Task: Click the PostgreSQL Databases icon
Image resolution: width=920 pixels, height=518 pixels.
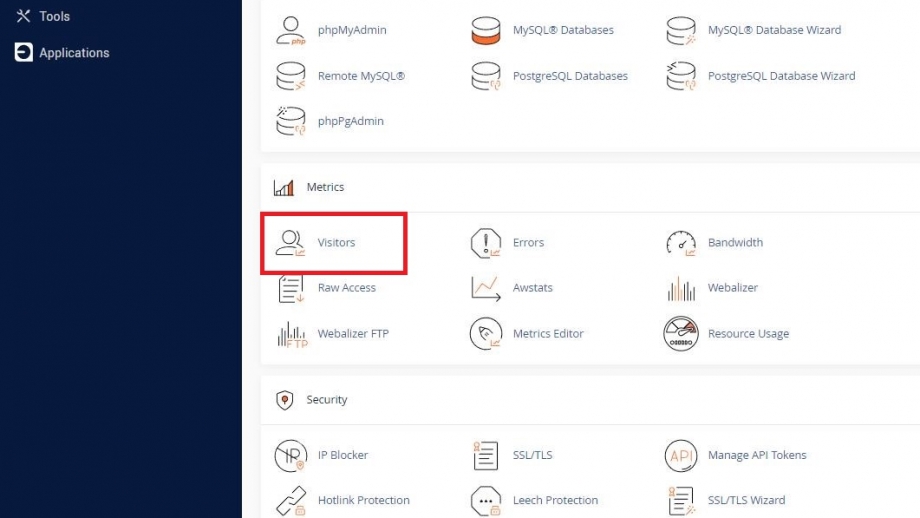Action: pyautogui.click(x=486, y=76)
